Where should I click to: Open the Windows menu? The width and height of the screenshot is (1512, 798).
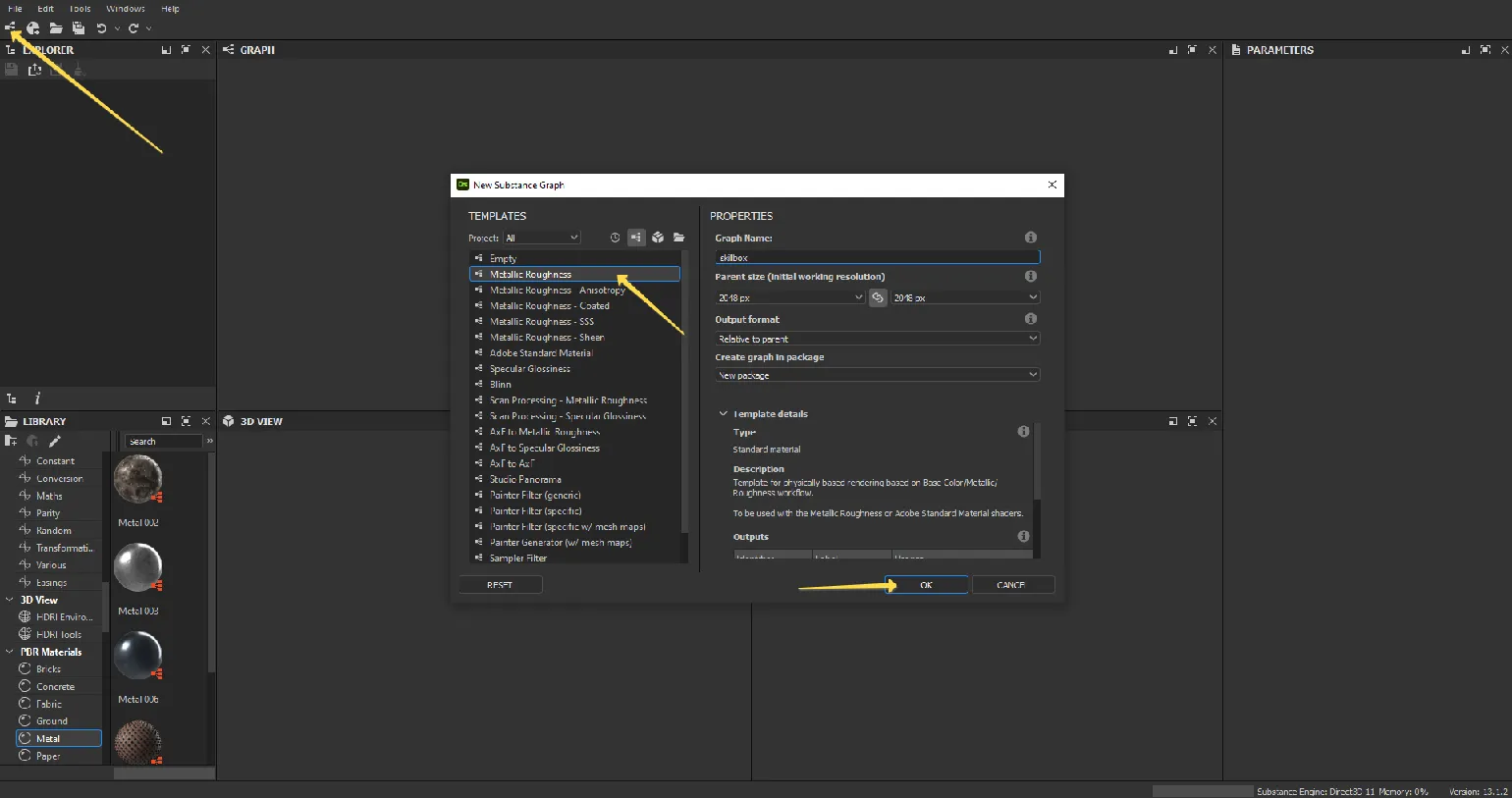click(126, 9)
